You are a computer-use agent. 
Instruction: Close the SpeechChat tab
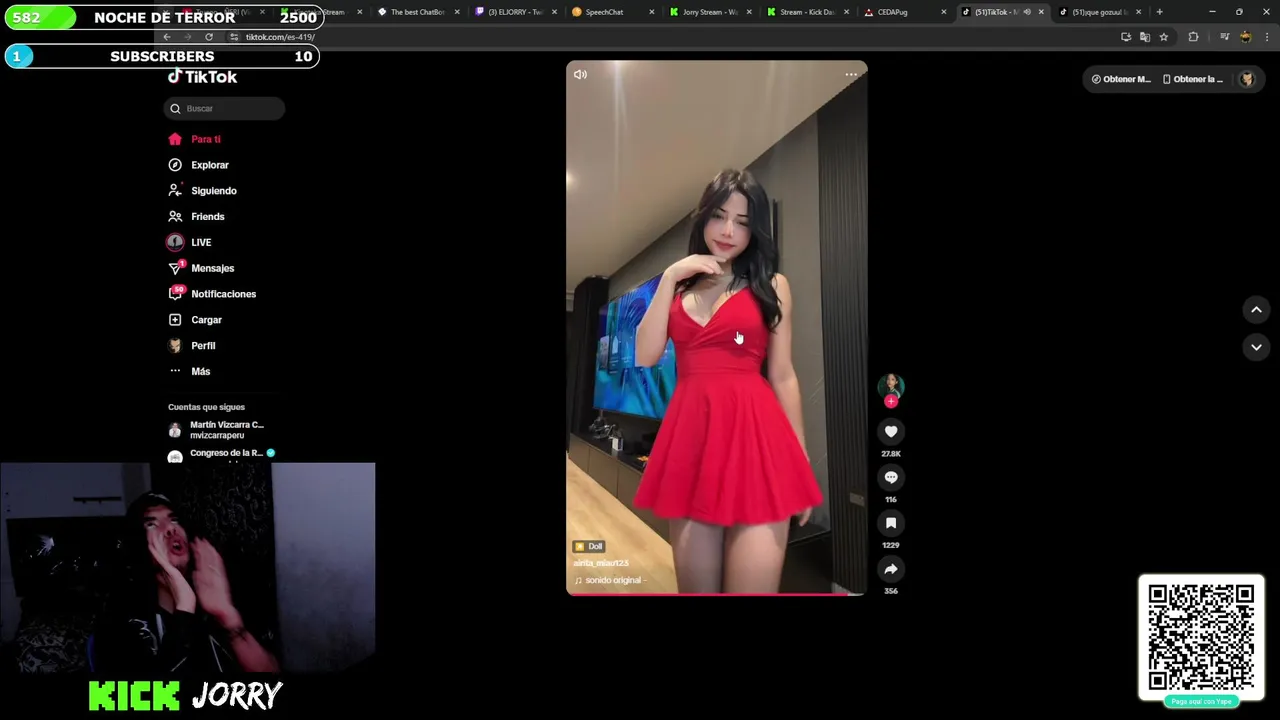click(x=652, y=12)
